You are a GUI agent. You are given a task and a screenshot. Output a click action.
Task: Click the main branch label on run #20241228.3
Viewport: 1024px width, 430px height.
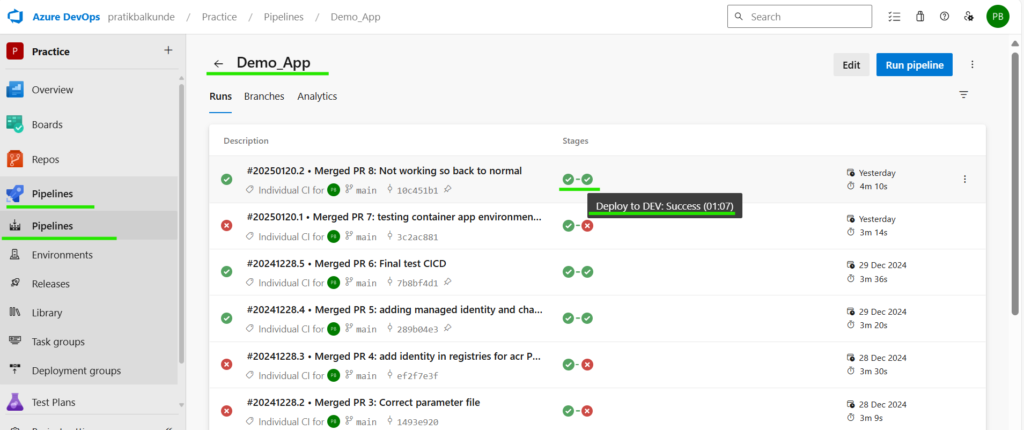coord(366,376)
